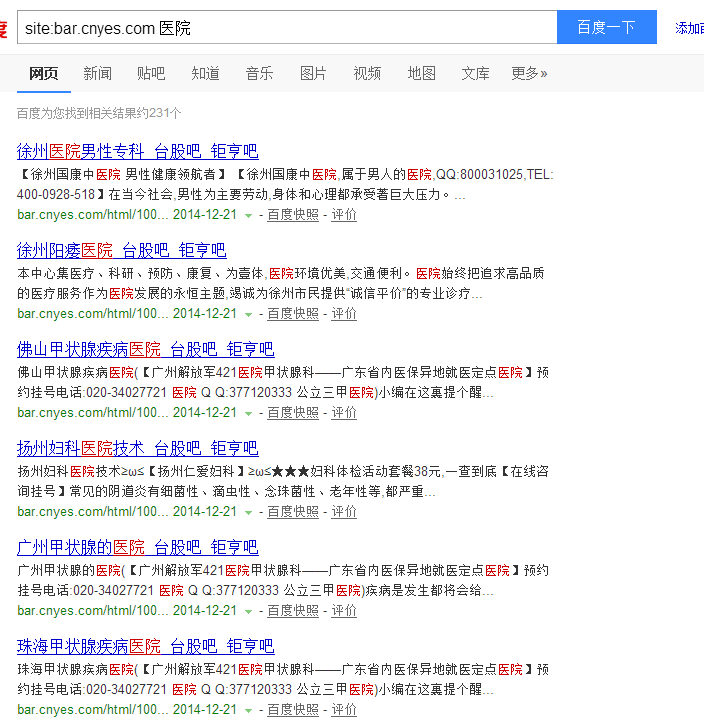Click 评价 for 扬州妇科医院技术 result
Viewport: 704px width, 718px height.
tap(344, 511)
